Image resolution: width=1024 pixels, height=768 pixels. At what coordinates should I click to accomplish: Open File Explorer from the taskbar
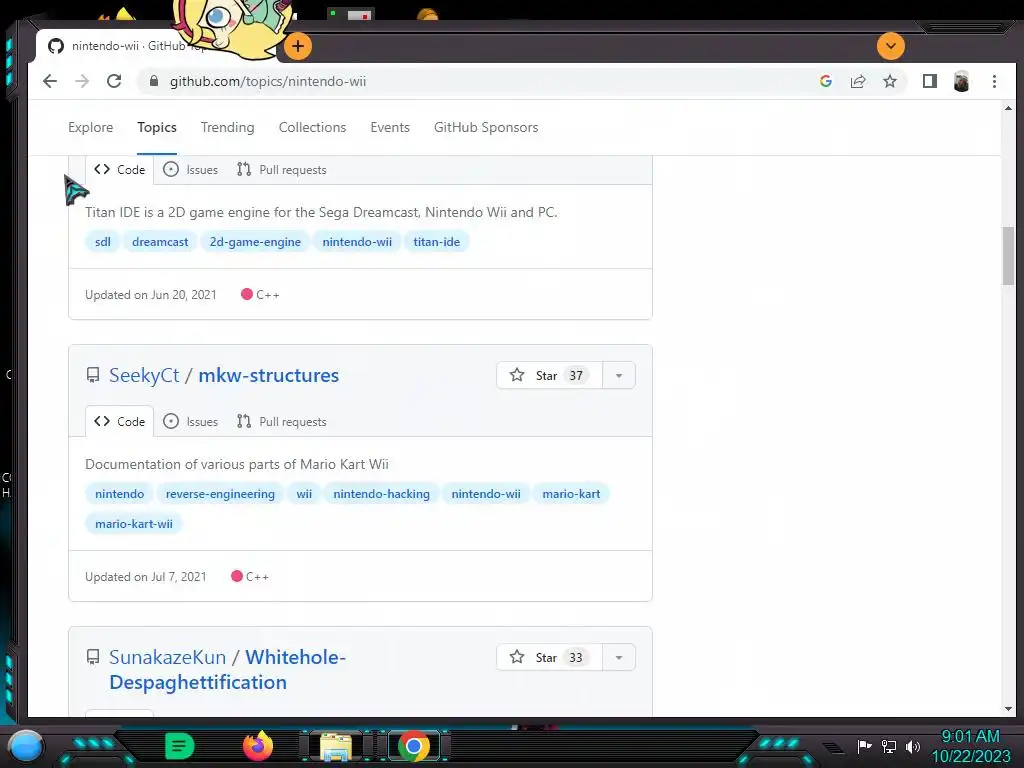pyautogui.click(x=336, y=746)
